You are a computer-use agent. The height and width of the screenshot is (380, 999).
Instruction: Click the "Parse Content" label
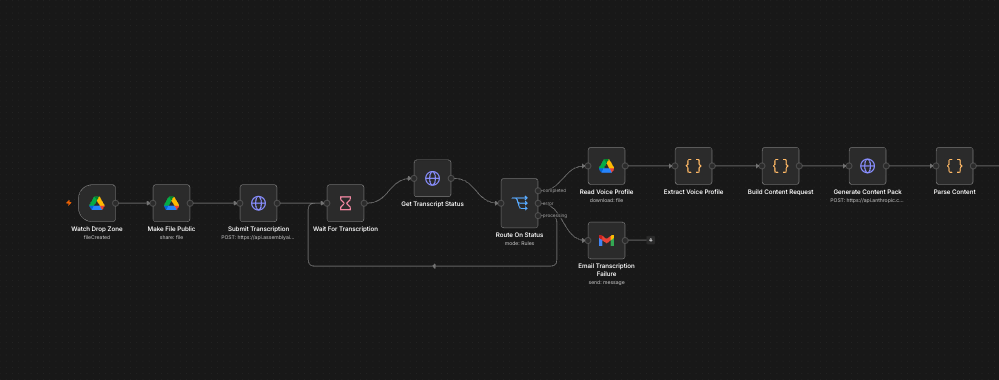(954, 192)
